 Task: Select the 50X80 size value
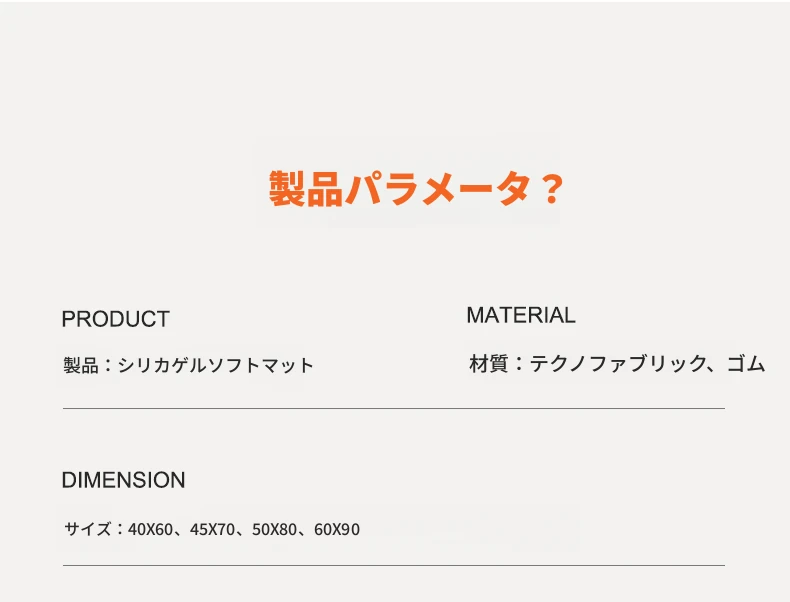pos(274,529)
